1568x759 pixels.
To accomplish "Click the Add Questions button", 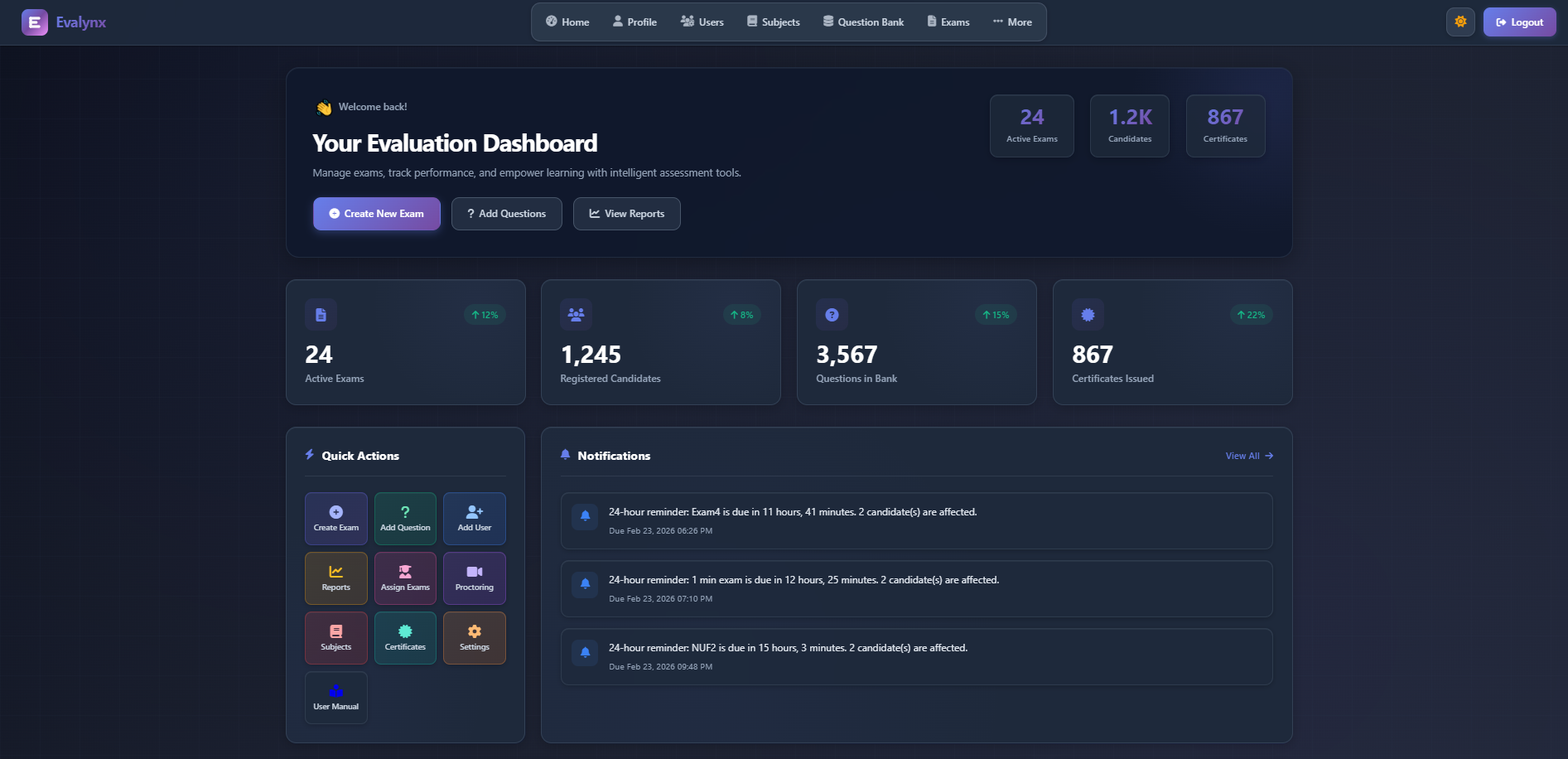I will click(x=507, y=214).
